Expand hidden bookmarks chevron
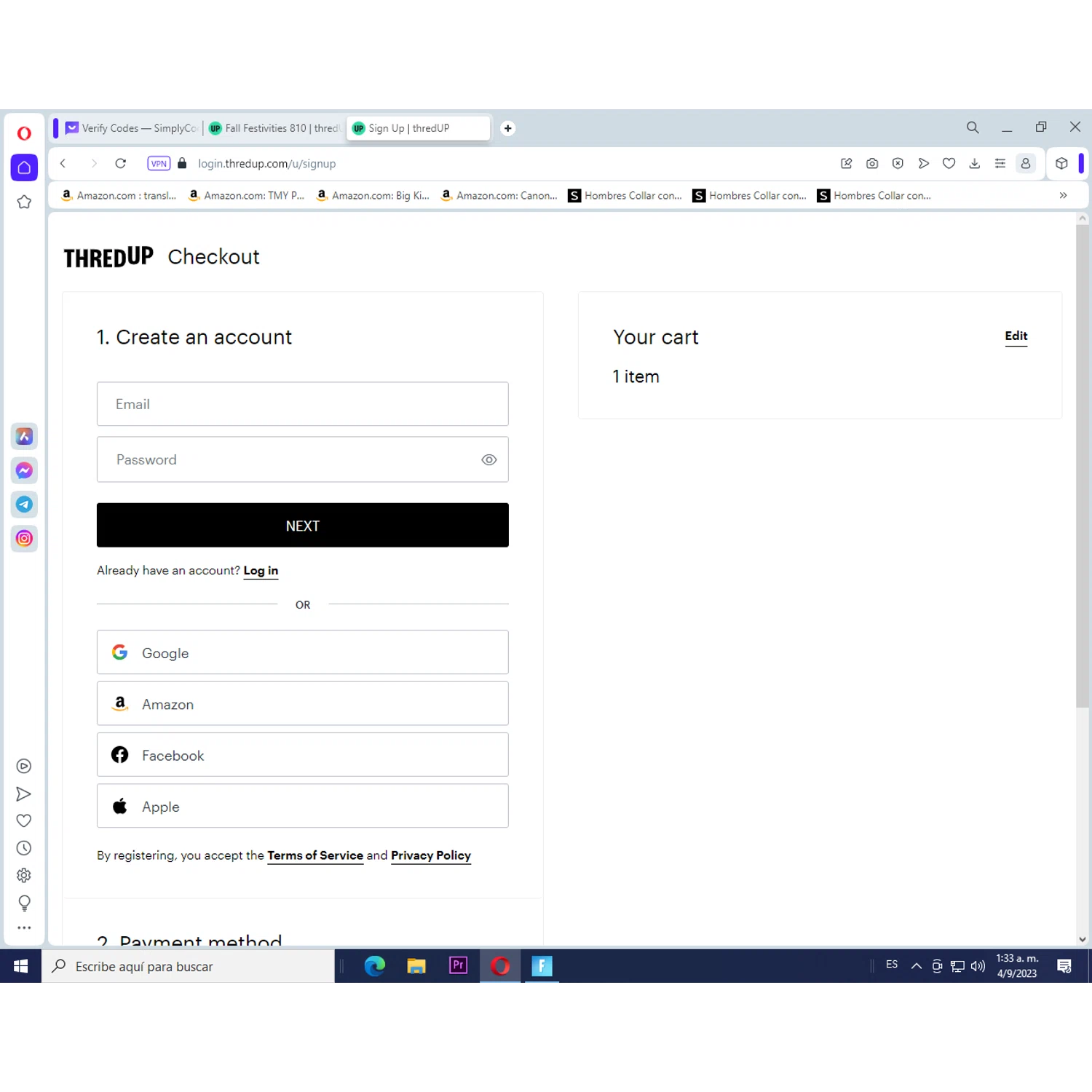 pyautogui.click(x=1064, y=195)
